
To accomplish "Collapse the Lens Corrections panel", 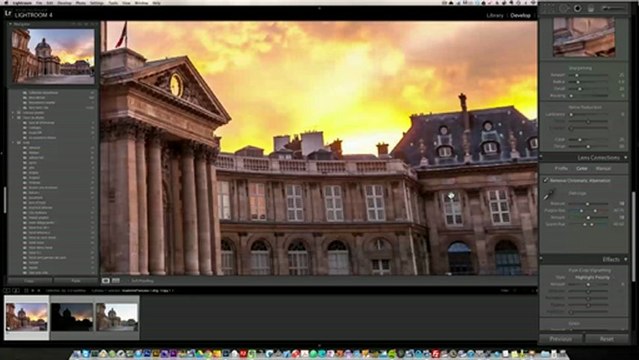I will 626,157.
